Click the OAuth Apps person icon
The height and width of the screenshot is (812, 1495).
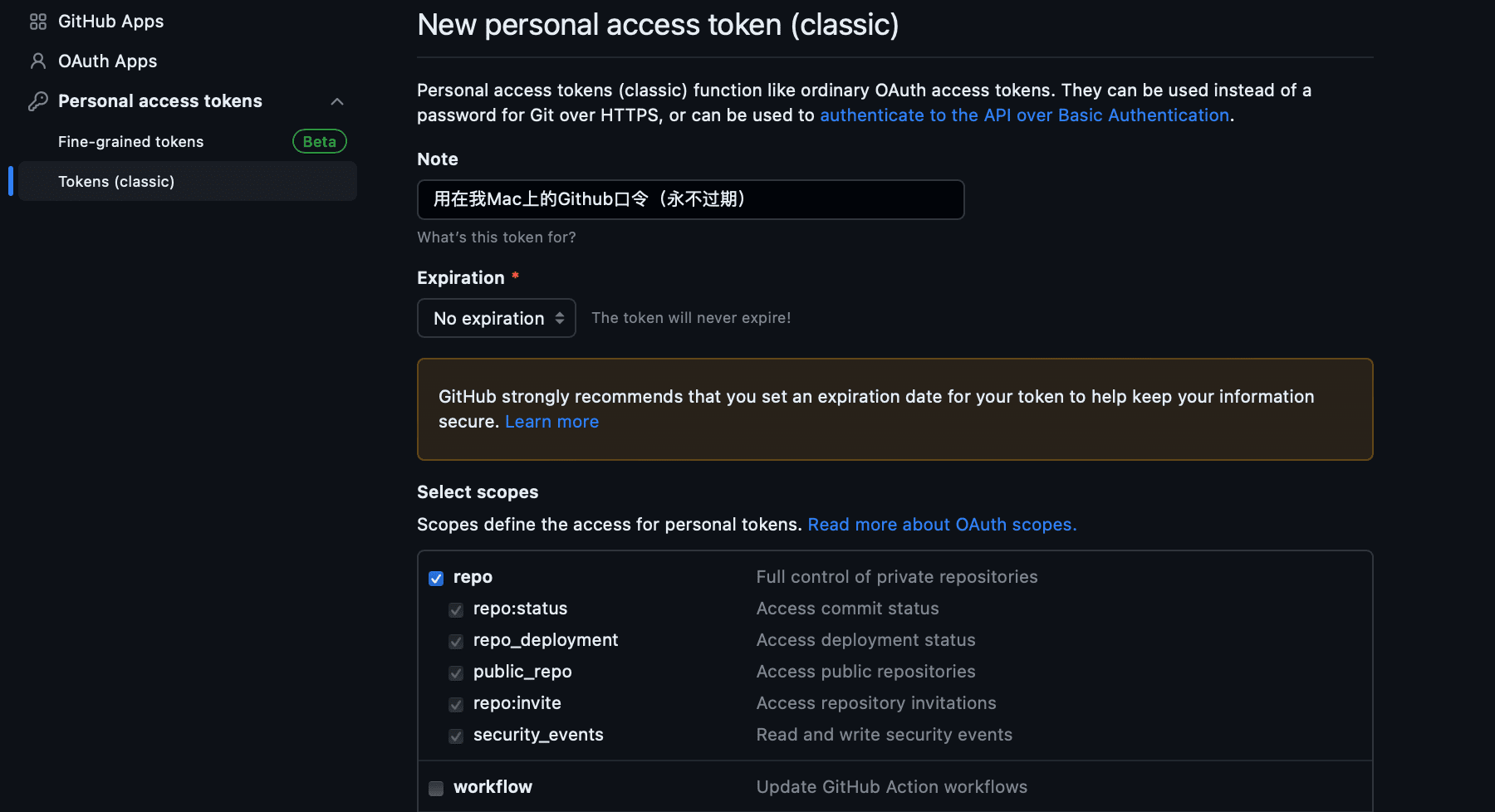(x=38, y=61)
